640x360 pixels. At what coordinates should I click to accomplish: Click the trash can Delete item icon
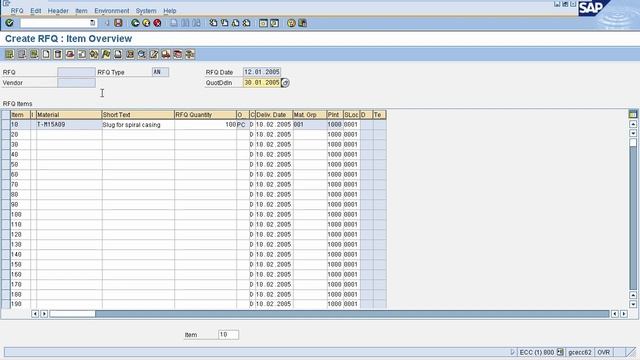pos(58,54)
